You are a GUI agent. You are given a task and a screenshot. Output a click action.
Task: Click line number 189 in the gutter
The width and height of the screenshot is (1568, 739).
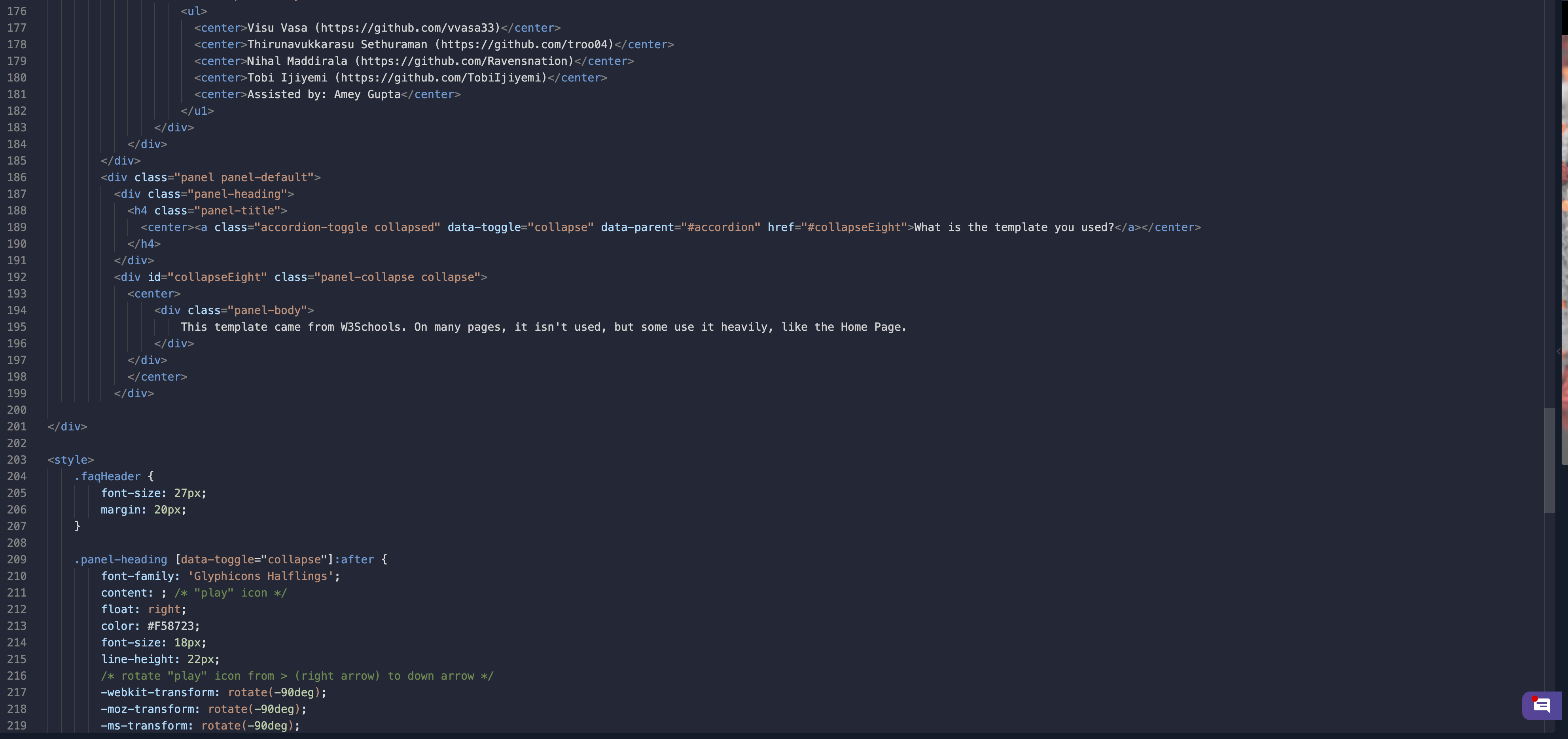pyautogui.click(x=17, y=227)
